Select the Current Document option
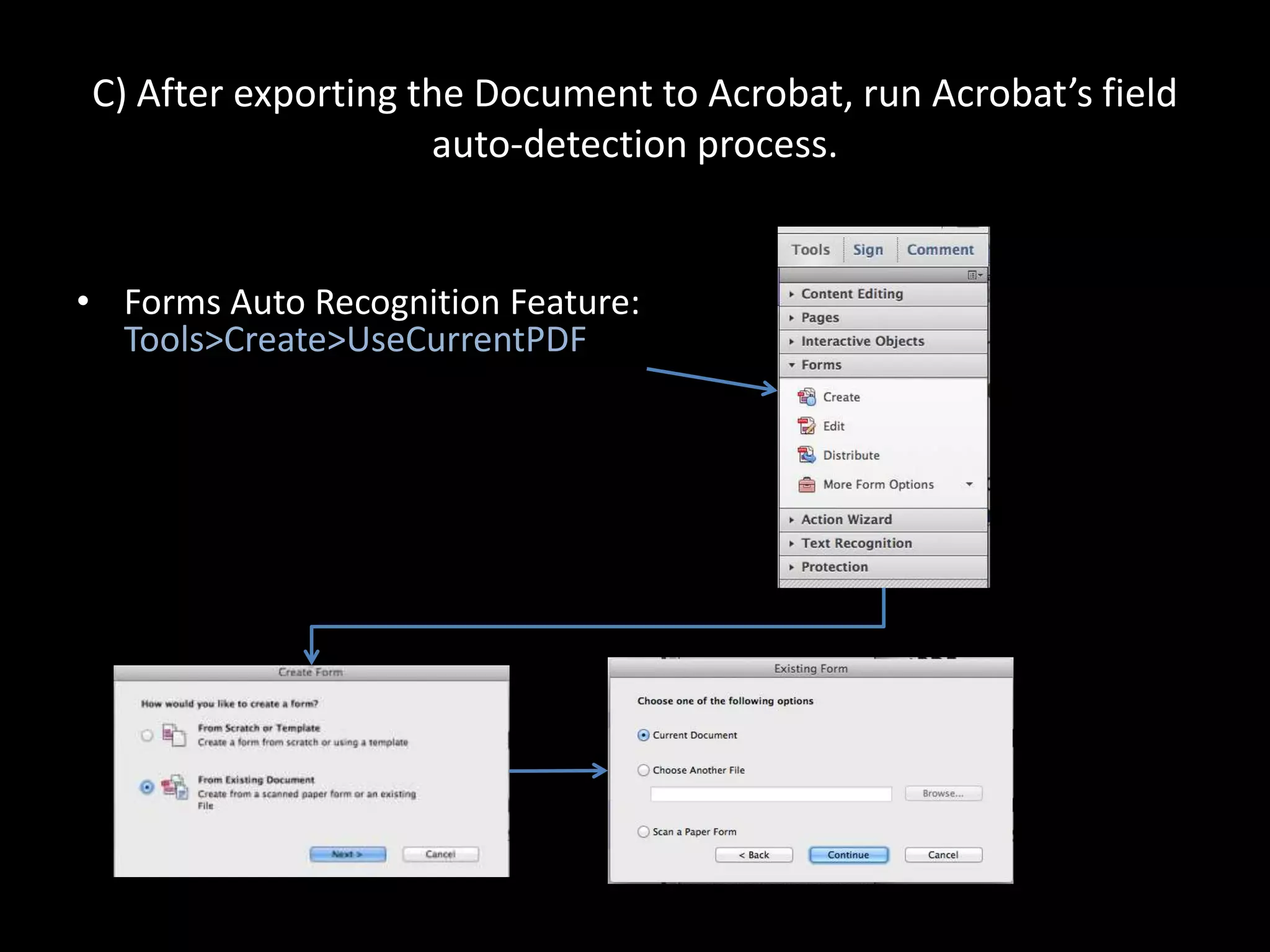1270x952 pixels. tap(644, 735)
